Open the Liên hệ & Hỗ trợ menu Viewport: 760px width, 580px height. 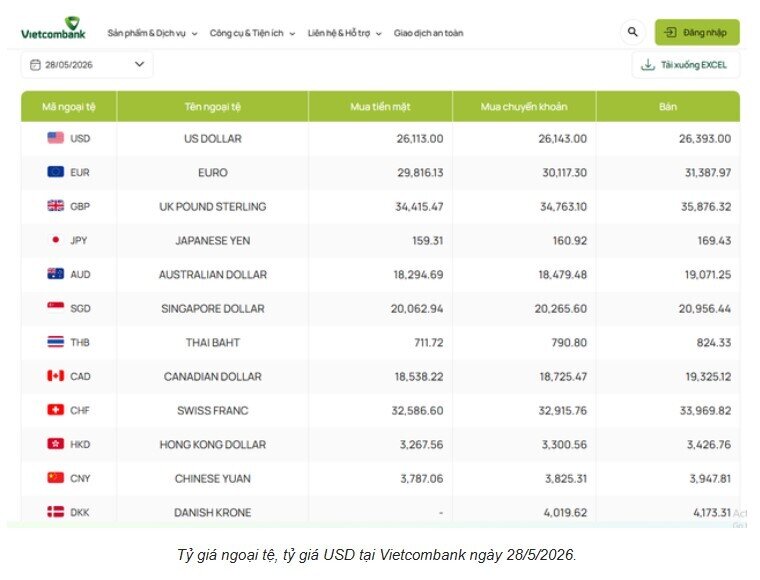(339, 33)
